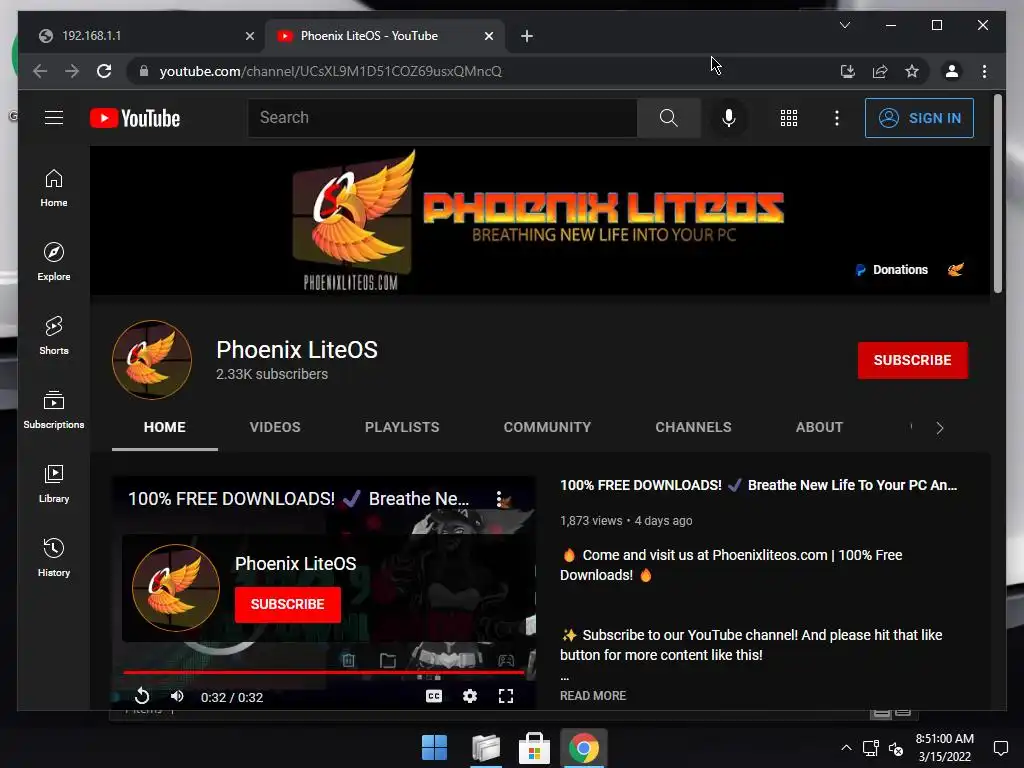Click the YouTube logo
1024x768 pixels.
tap(135, 118)
